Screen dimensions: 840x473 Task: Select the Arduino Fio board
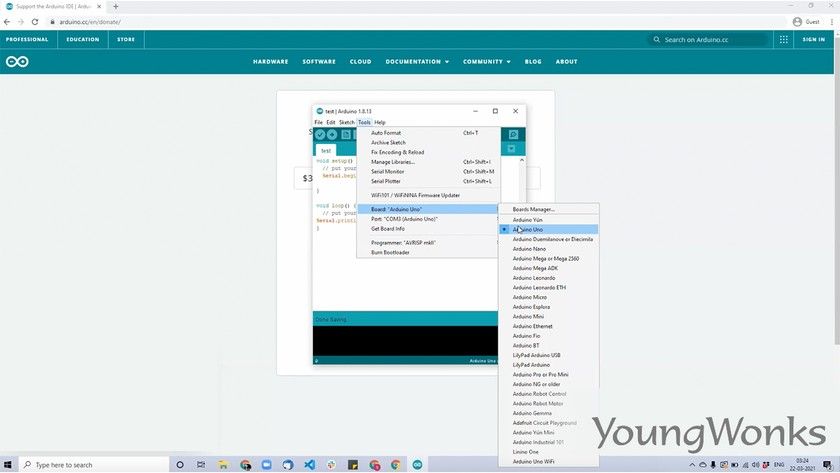coord(549,336)
